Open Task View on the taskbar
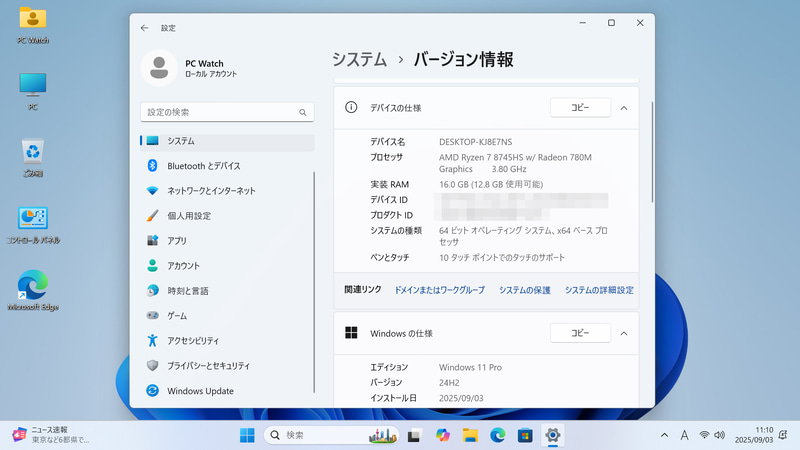800x450 pixels. [x=414, y=435]
